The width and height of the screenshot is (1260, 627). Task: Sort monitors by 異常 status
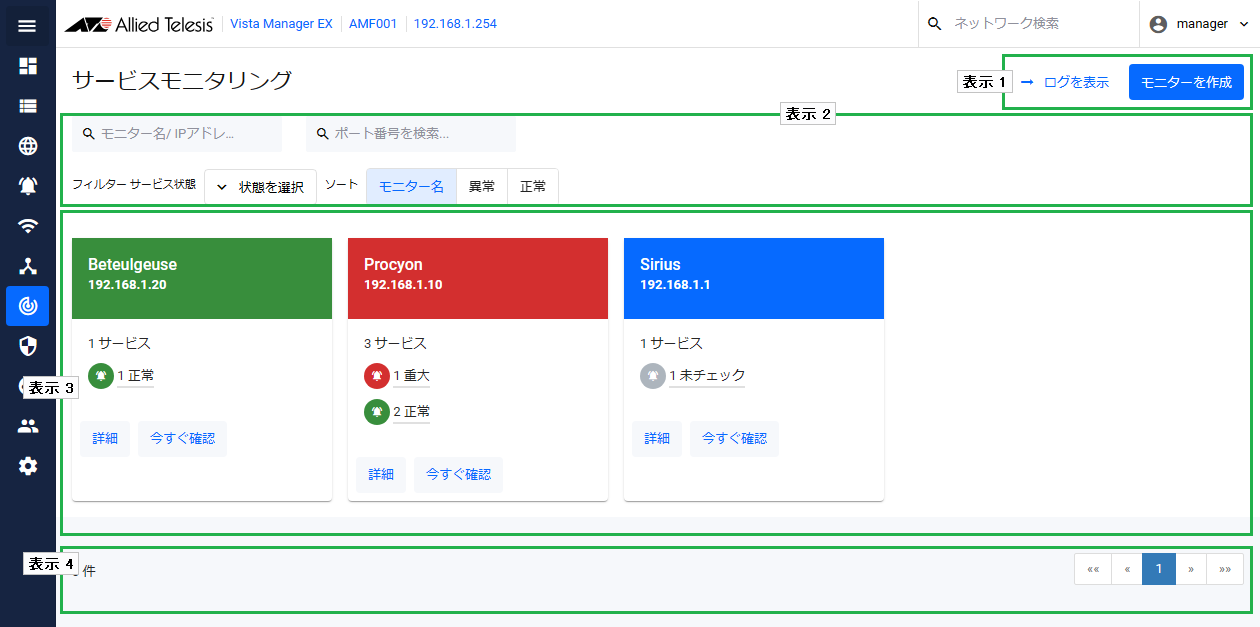(x=482, y=187)
